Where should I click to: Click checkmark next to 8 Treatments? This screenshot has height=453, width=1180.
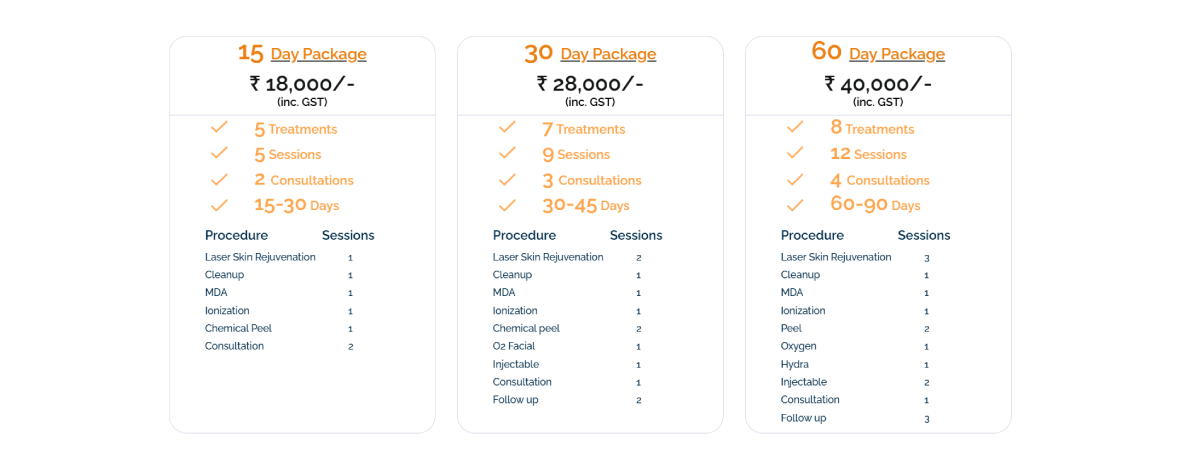(795, 128)
